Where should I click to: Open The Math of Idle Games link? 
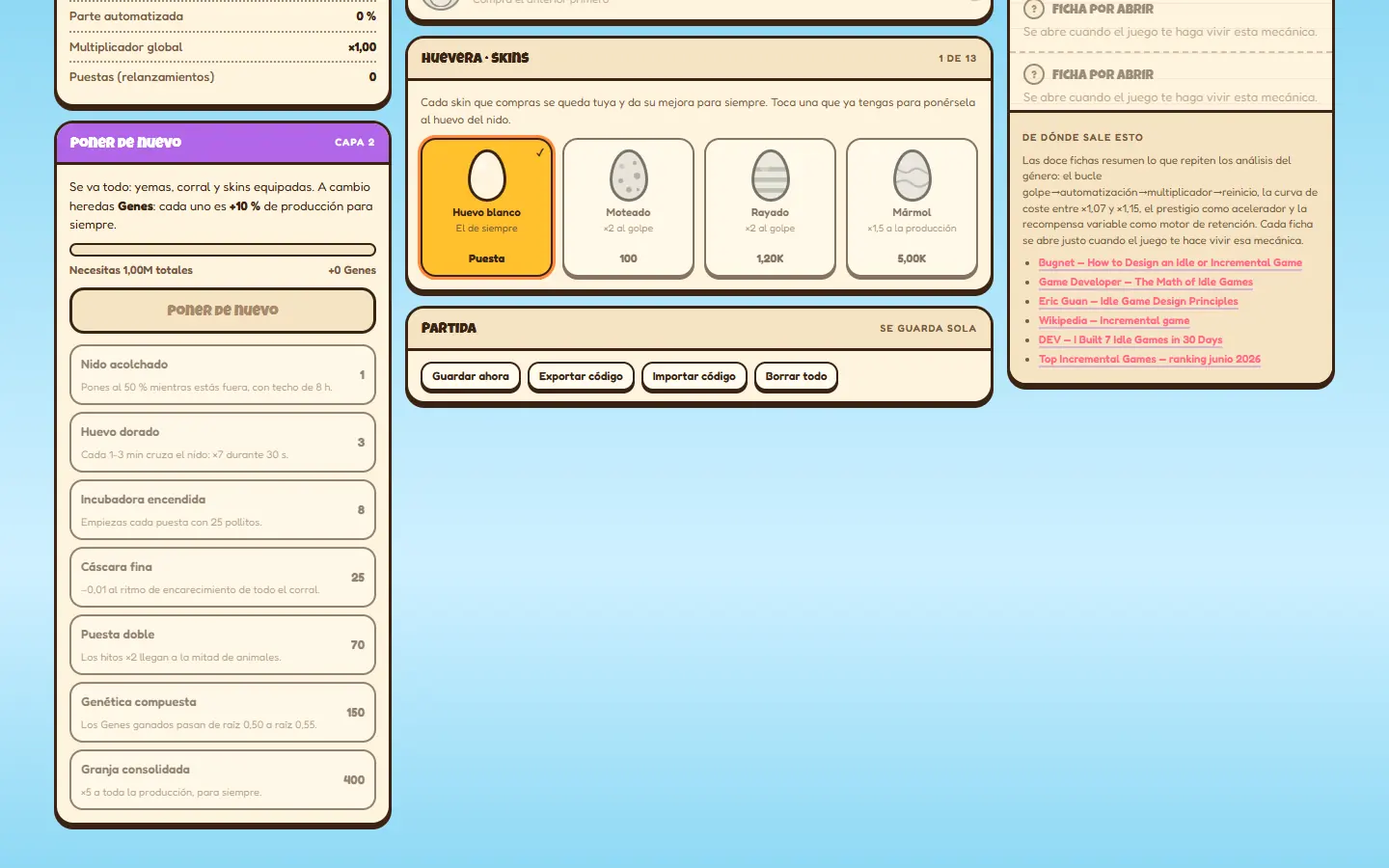[1146, 282]
